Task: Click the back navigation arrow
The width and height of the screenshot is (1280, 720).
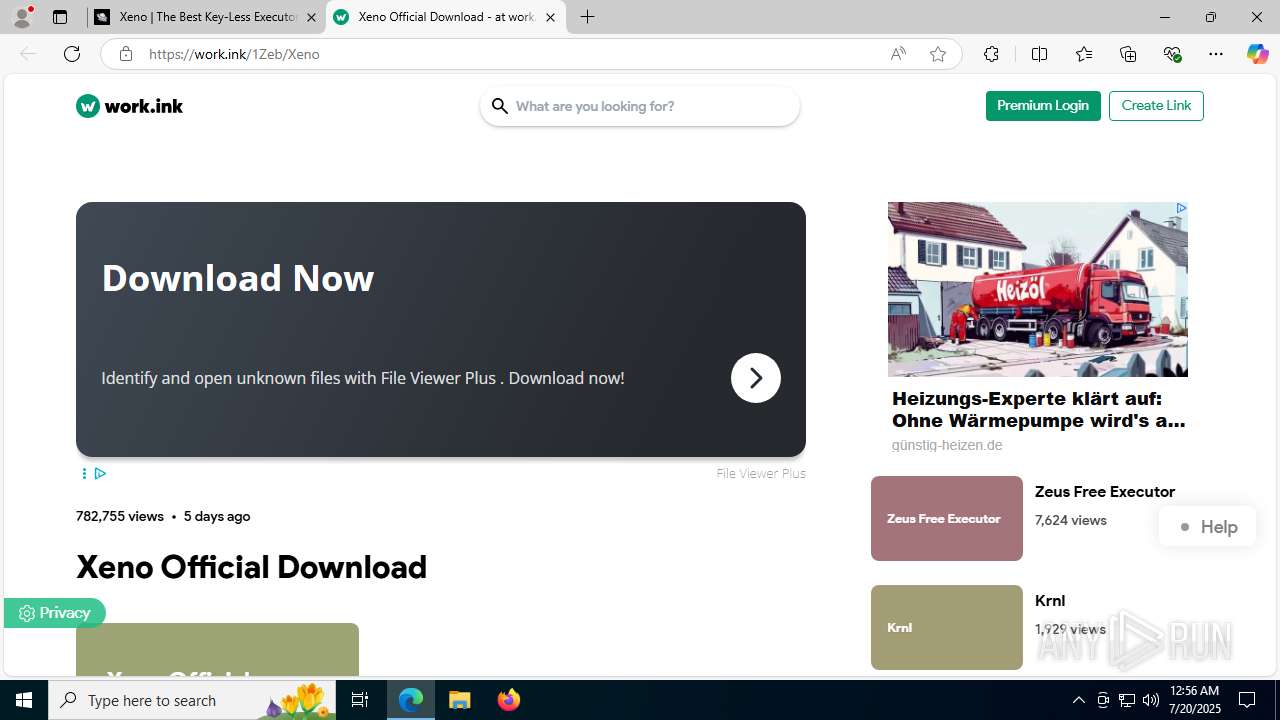Action: [28, 54]
